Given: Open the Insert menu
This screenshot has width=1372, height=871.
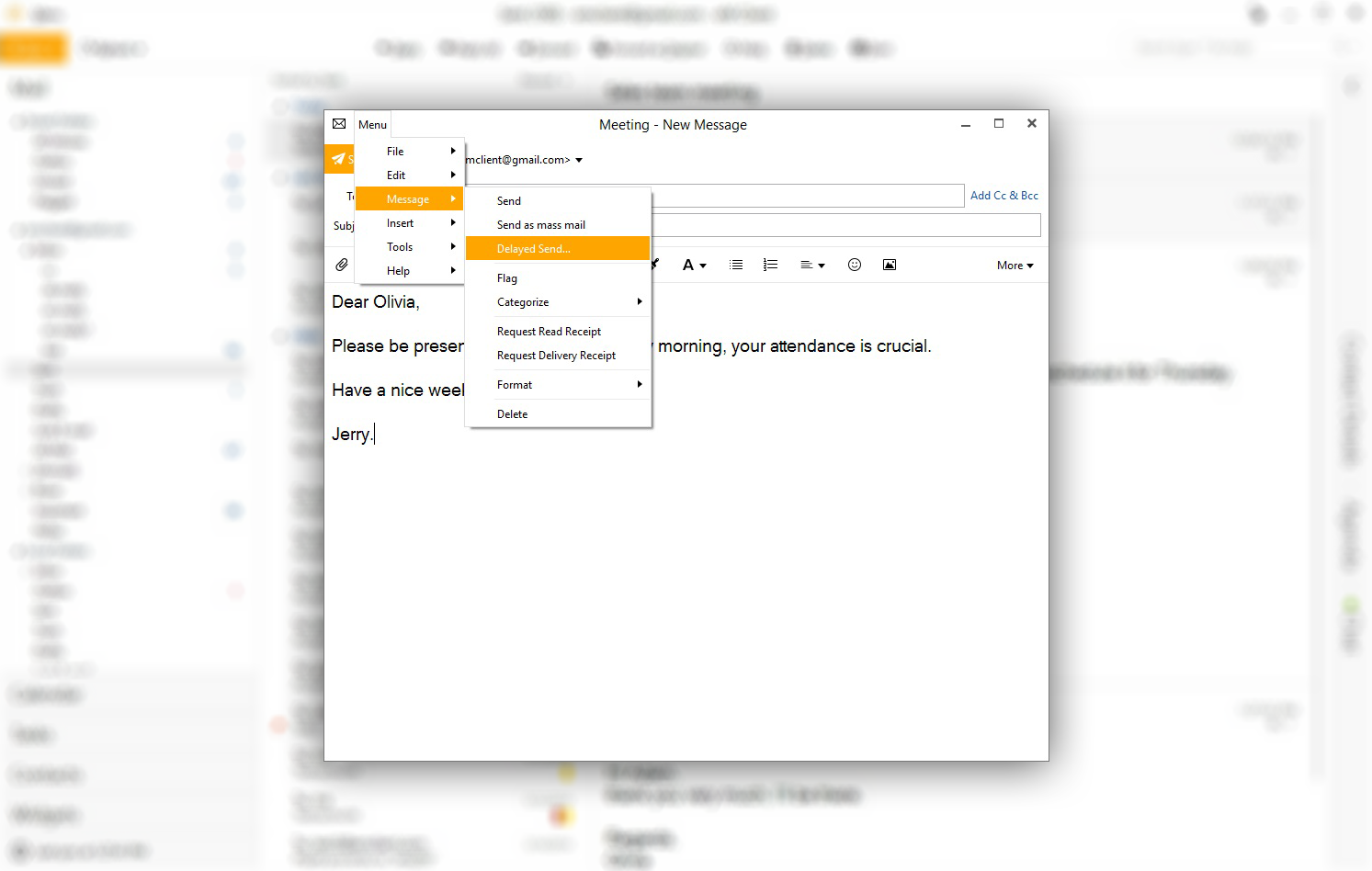Looking at the screenshot, I should click(x=402, y=222).
